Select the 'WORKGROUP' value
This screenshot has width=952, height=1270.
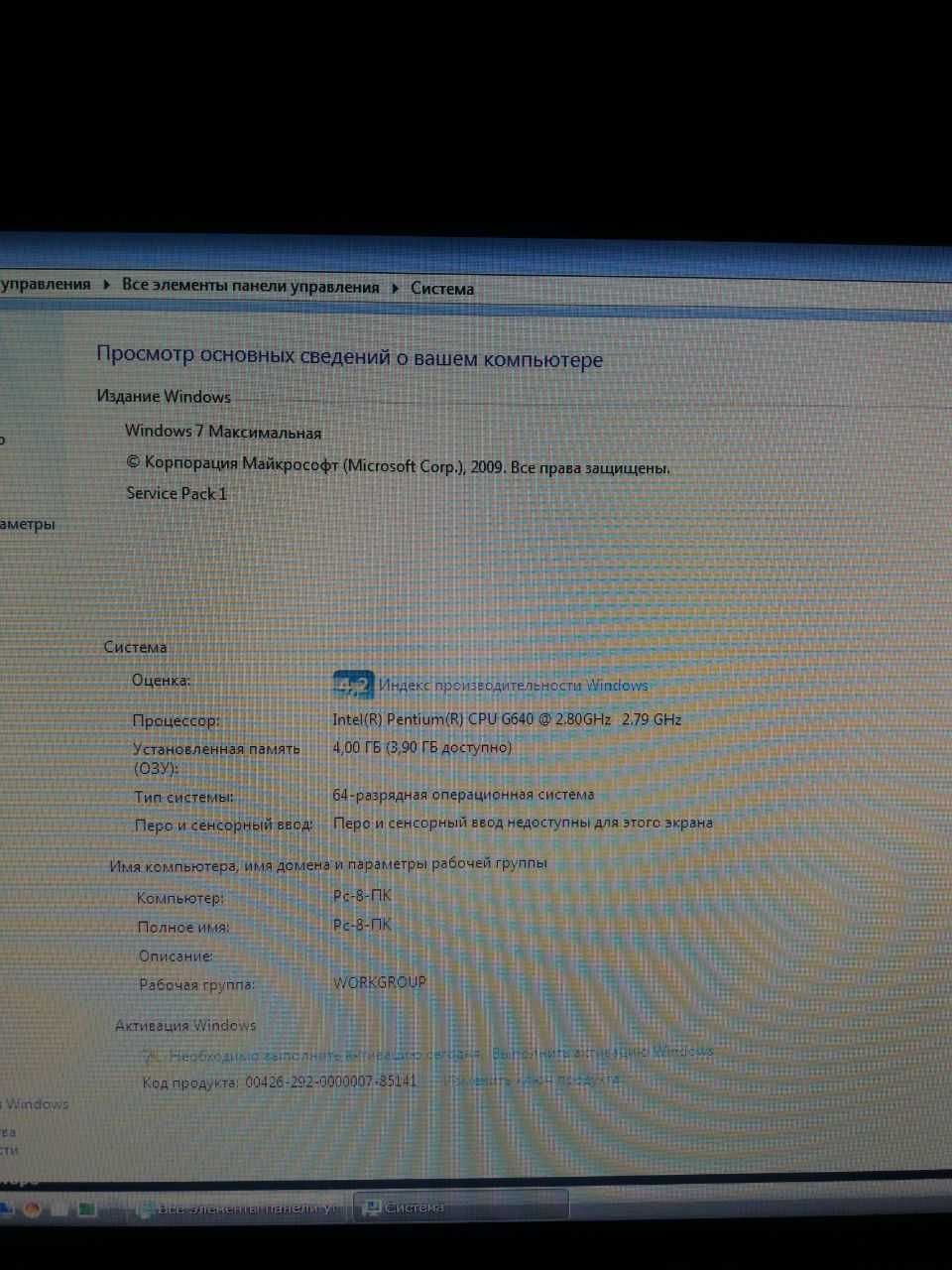point(380,982)
